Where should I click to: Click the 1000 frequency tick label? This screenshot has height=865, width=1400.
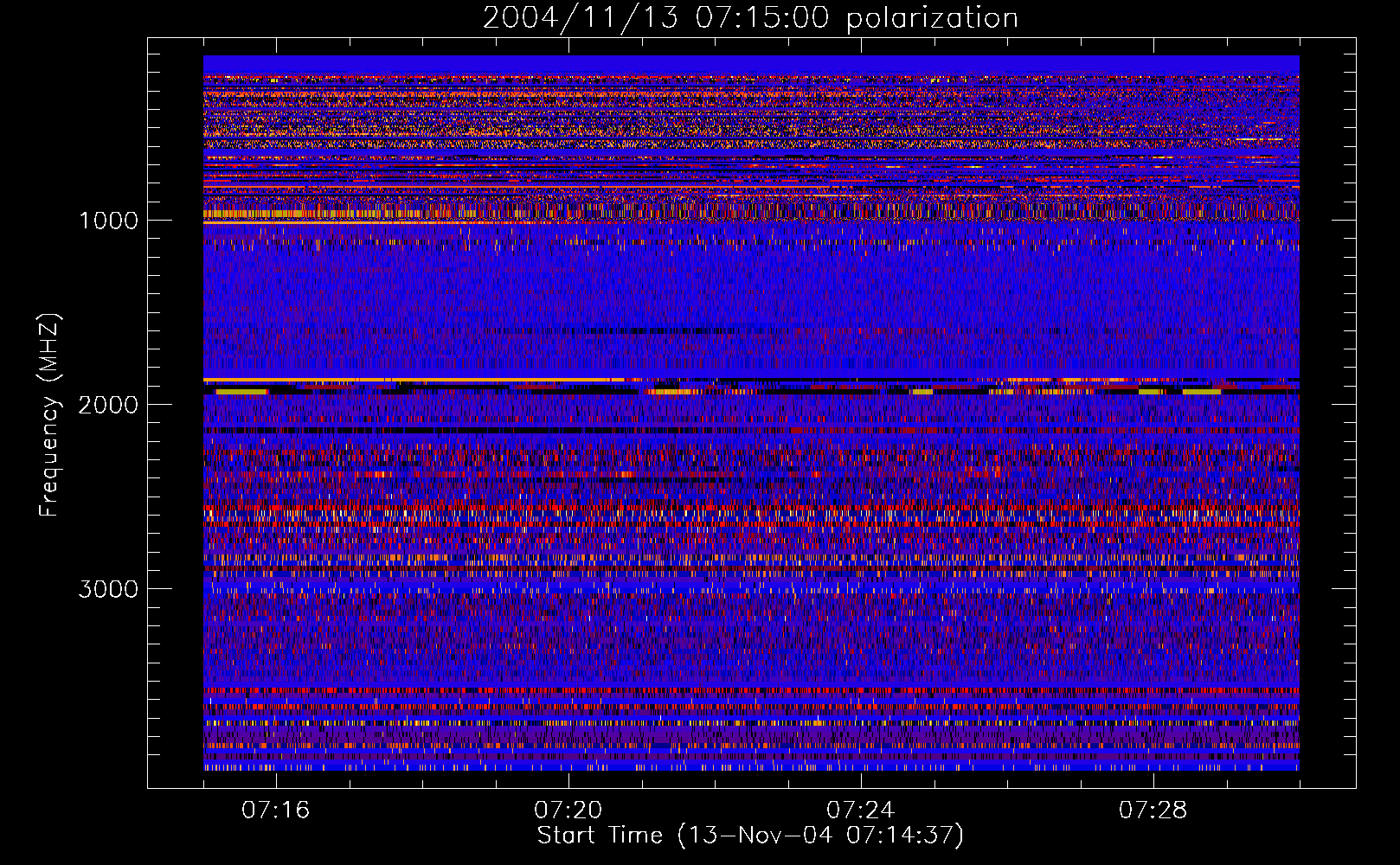click(108, 221)
